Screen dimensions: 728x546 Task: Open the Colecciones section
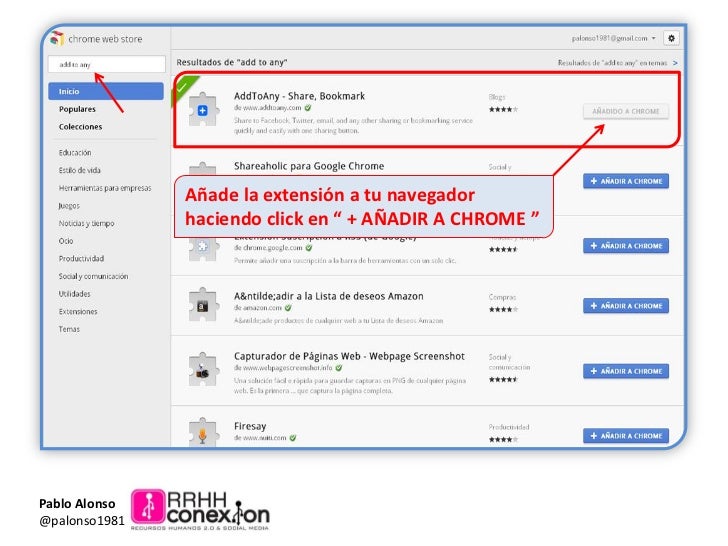(80, 127)
